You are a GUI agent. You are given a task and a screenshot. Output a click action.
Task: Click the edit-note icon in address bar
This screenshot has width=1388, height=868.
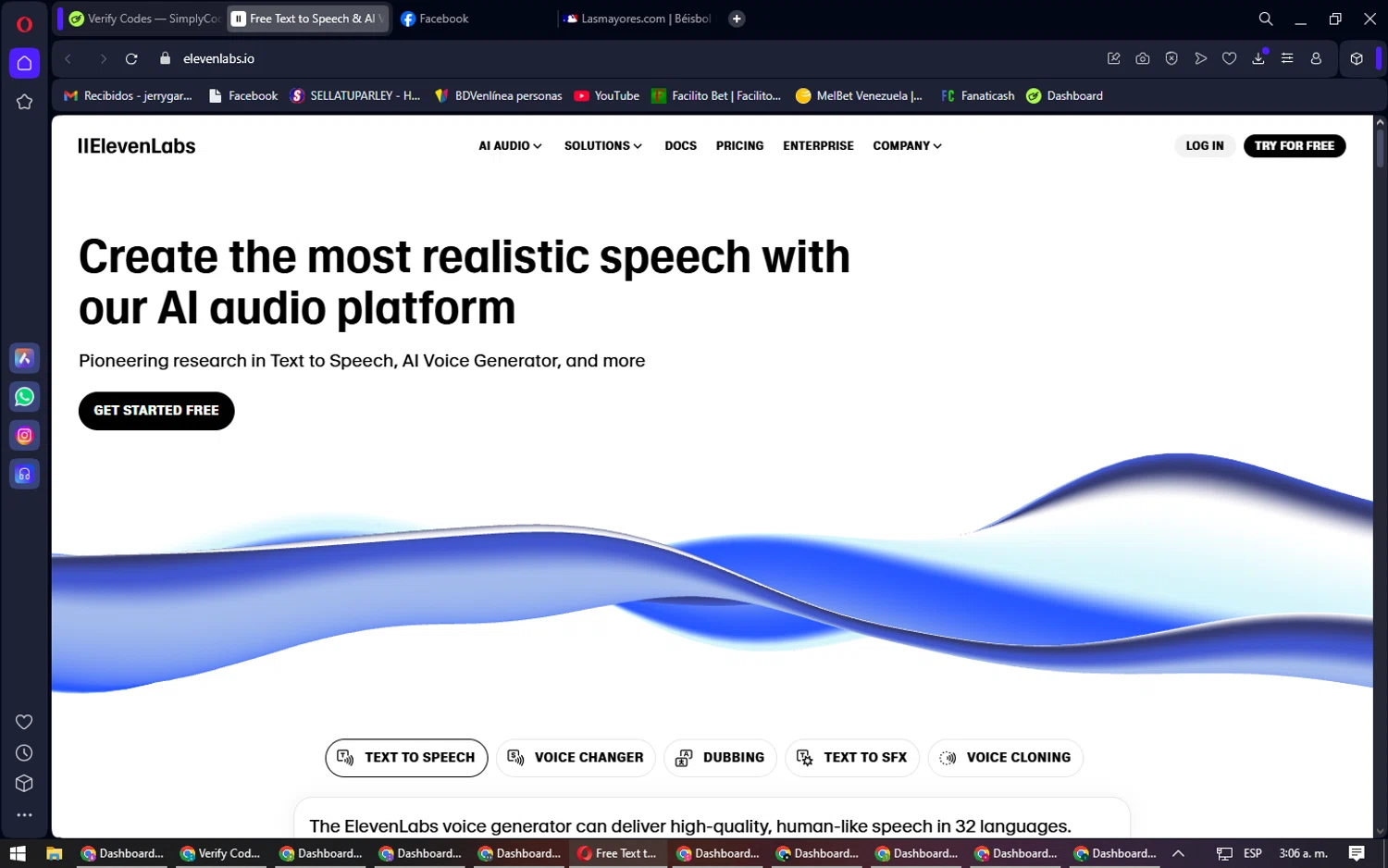1114,58
